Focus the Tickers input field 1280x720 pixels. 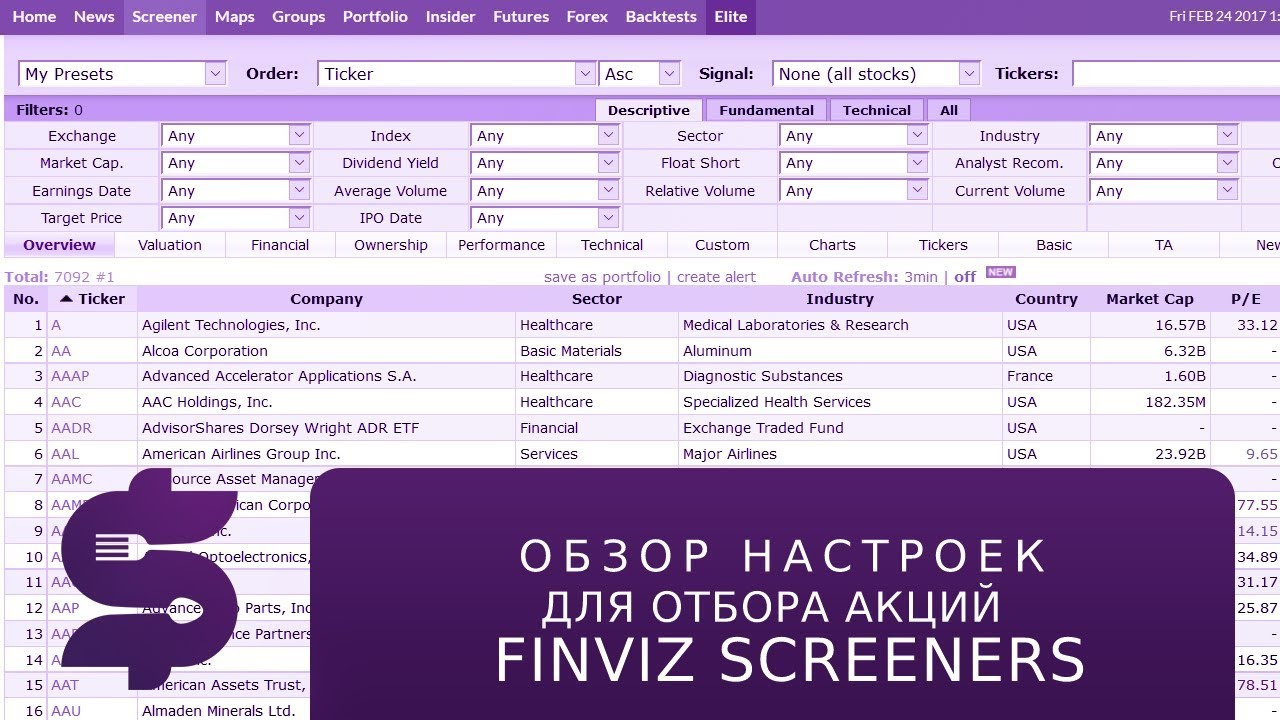coord(1176,74)
